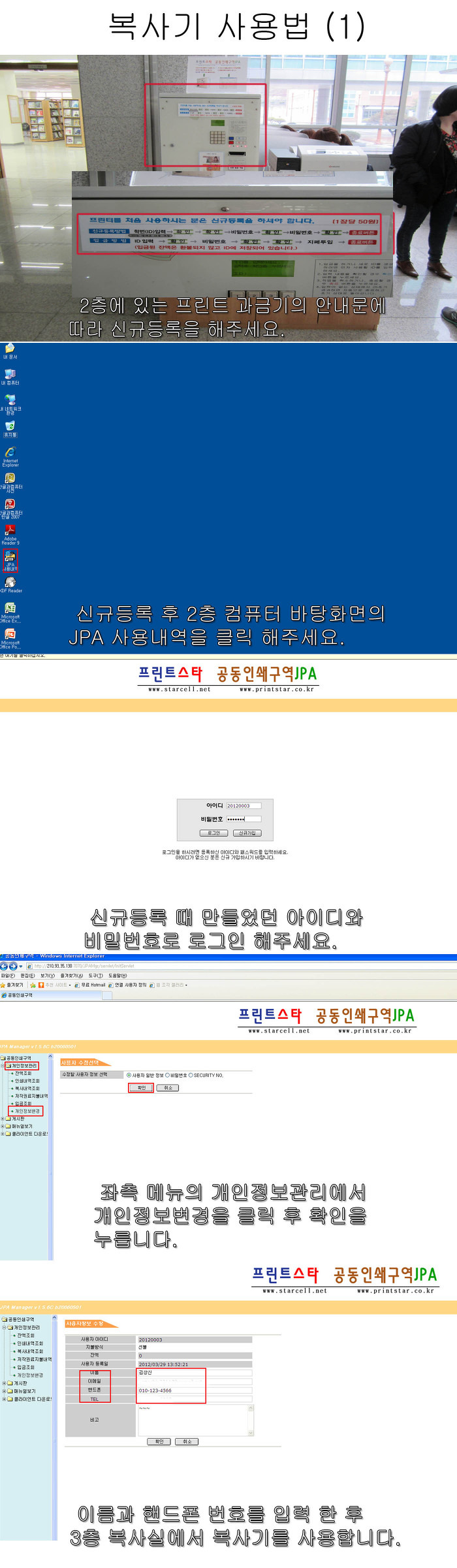Select 잔액조회 in the upper tree
Screen dimensions: 457x1568
[x=23, y=1074]
